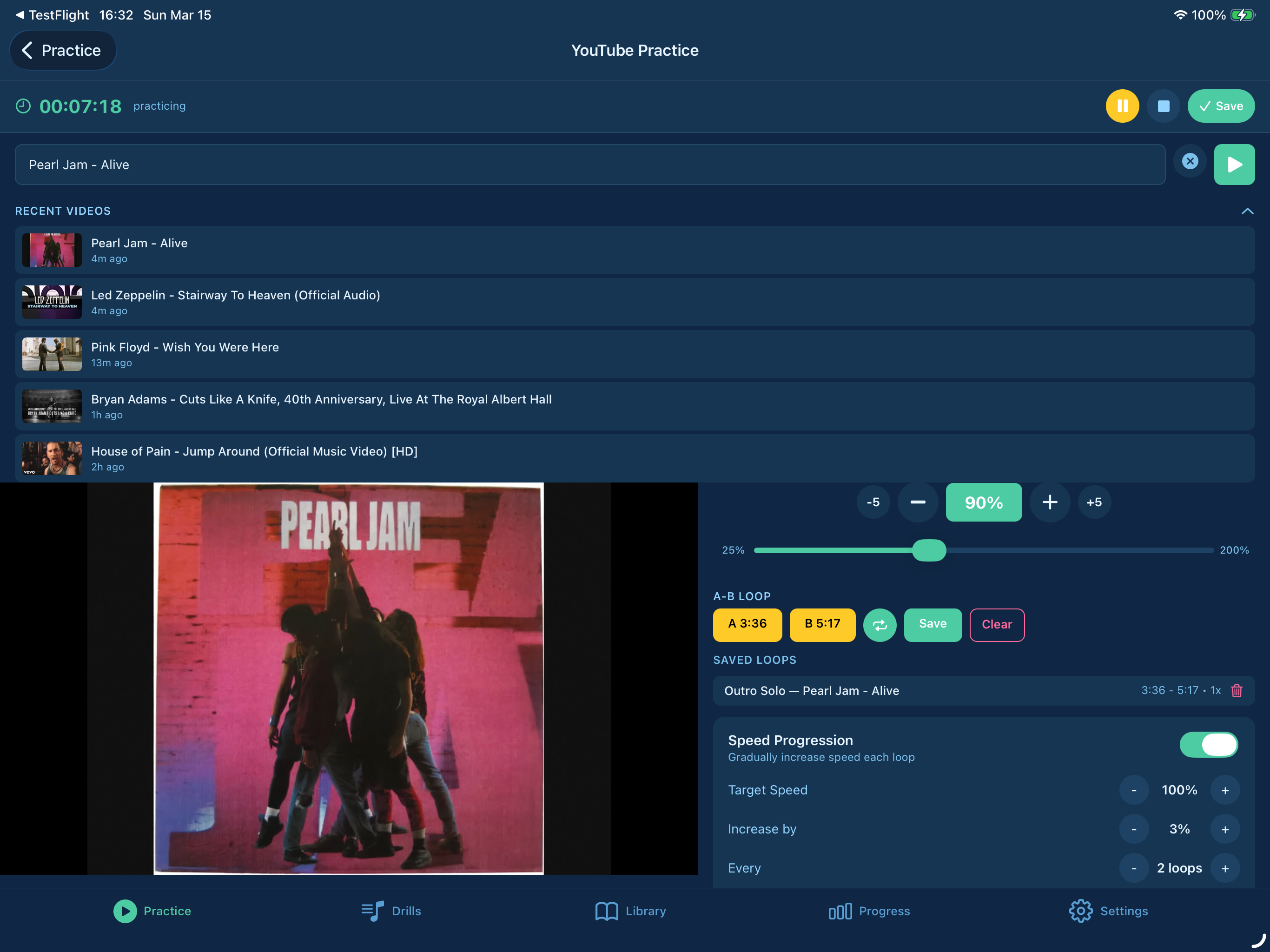1270x952 pixels.
Task: Load video with green play button
Action: click(1234, 165)
